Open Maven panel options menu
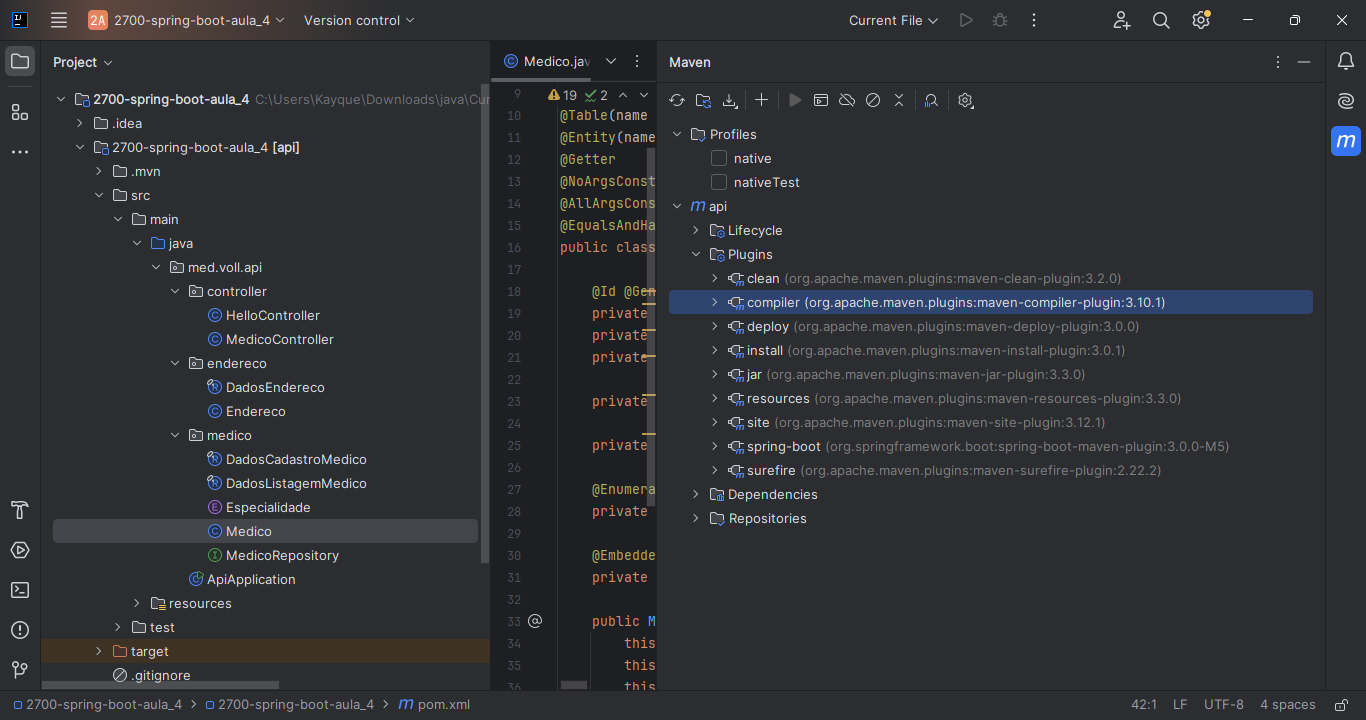The width and height of the screenshot is (1366, 720). pyautogui.click(x=1278, y=62)
